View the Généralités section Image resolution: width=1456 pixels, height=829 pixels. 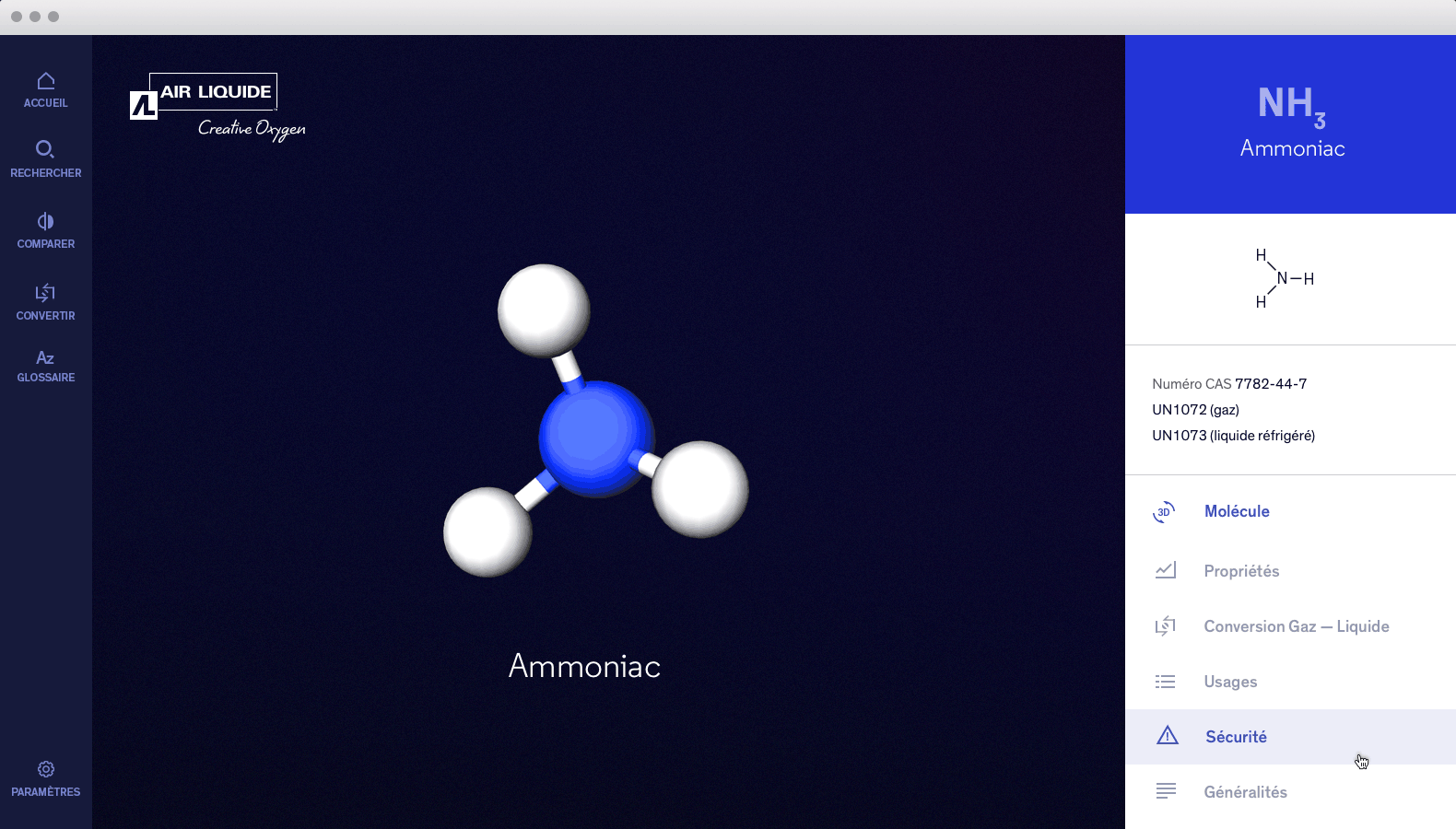coord(1245,792)
